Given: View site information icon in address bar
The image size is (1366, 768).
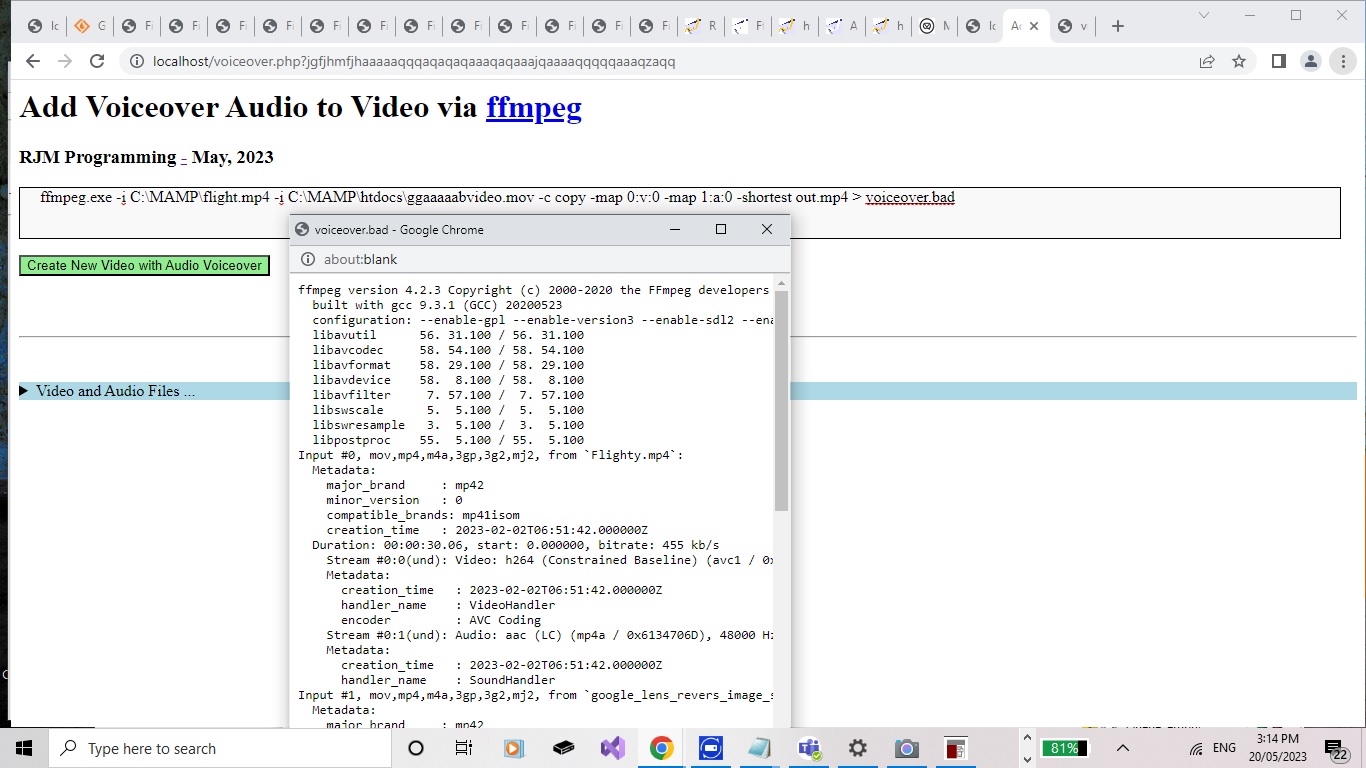Looking at the screenshot, I should click(x=137, y=61).
